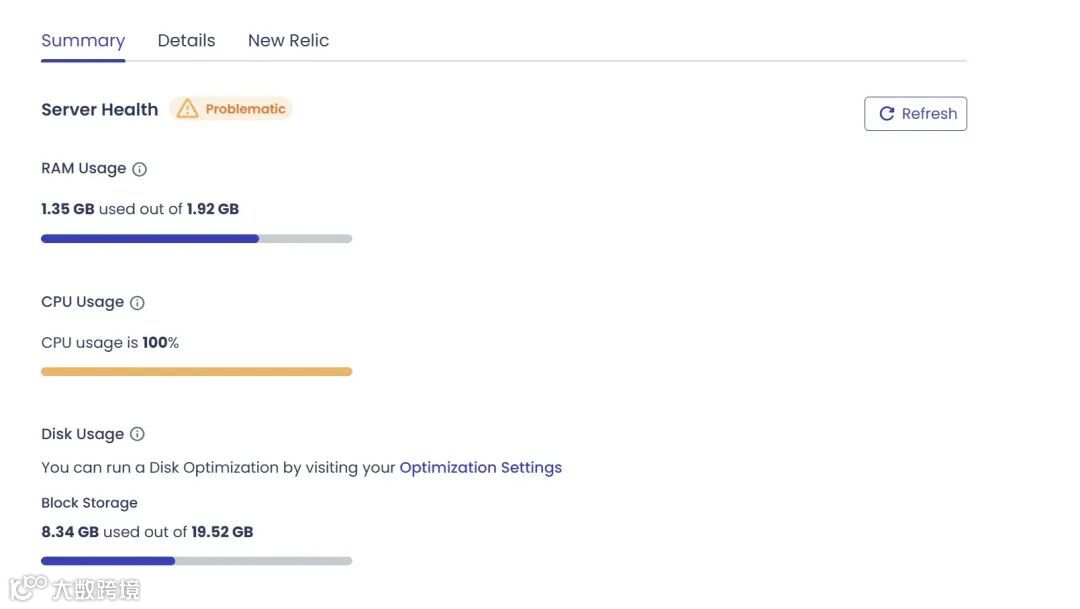Click the Disk Usage info icon
The width and height of the screenshot is (1080, 609).
(x=138, y=434)
